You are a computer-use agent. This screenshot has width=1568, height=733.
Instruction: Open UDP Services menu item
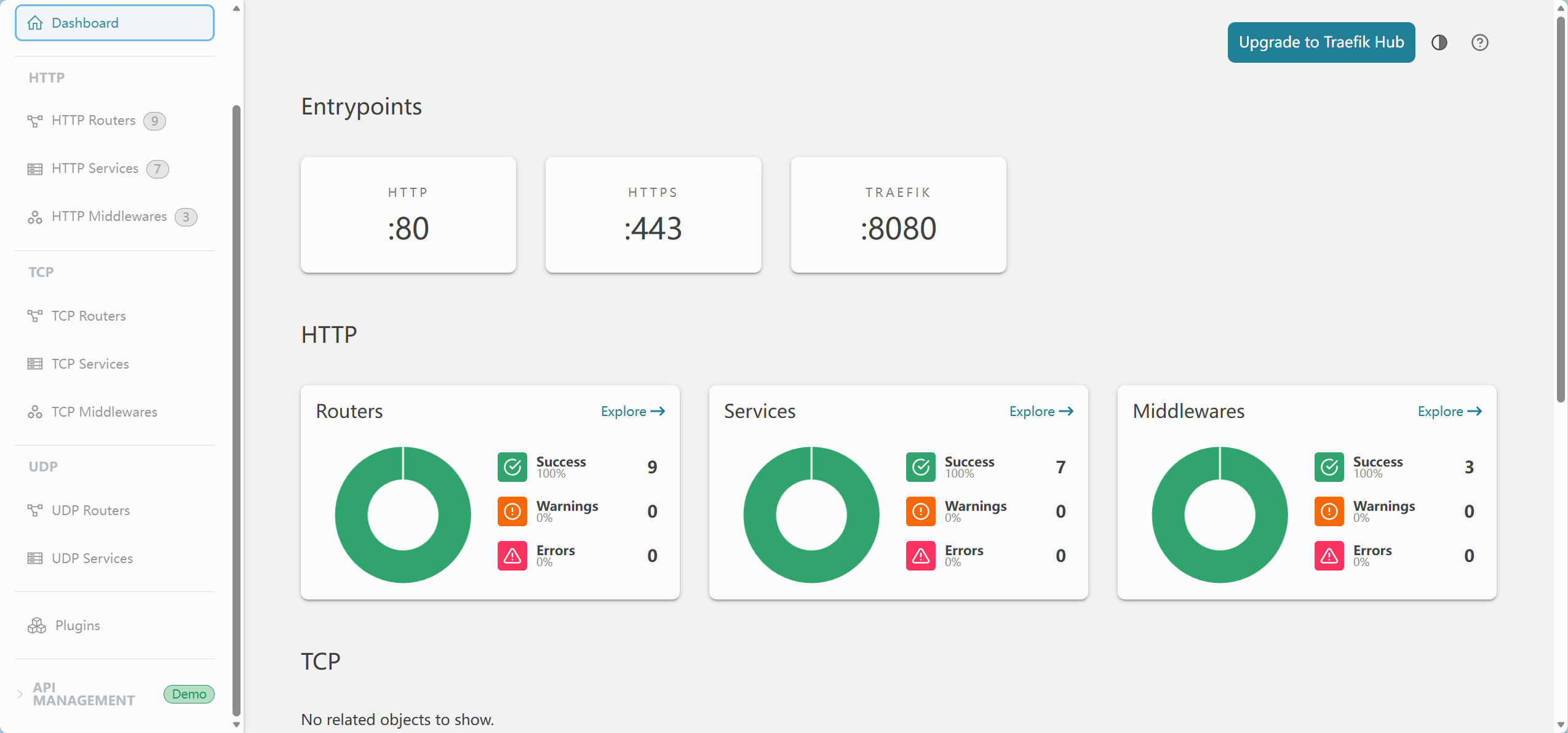coord(92,558)
